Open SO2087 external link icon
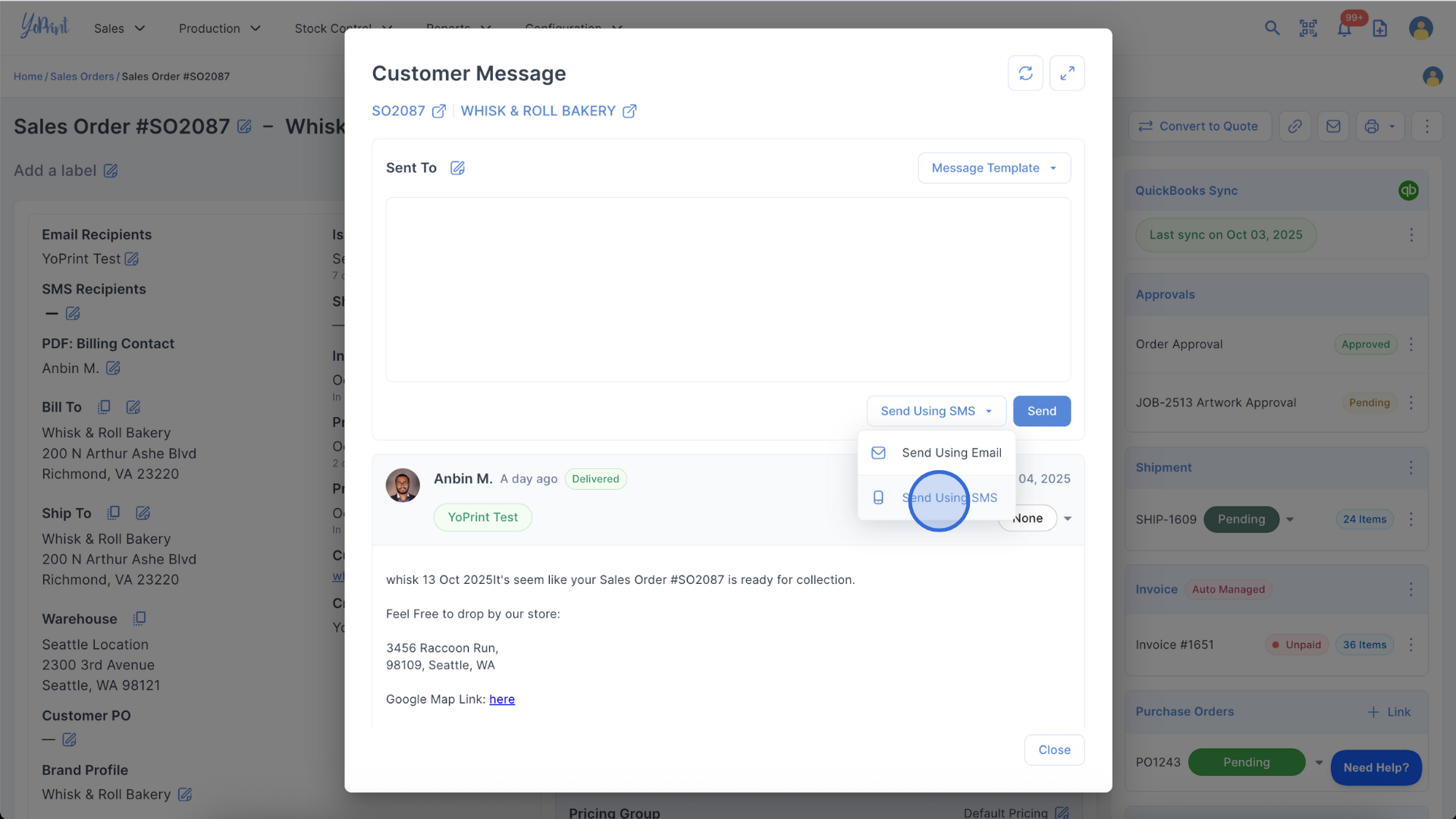Viewport: 1456px width, 819px height. tap(439, 111)
